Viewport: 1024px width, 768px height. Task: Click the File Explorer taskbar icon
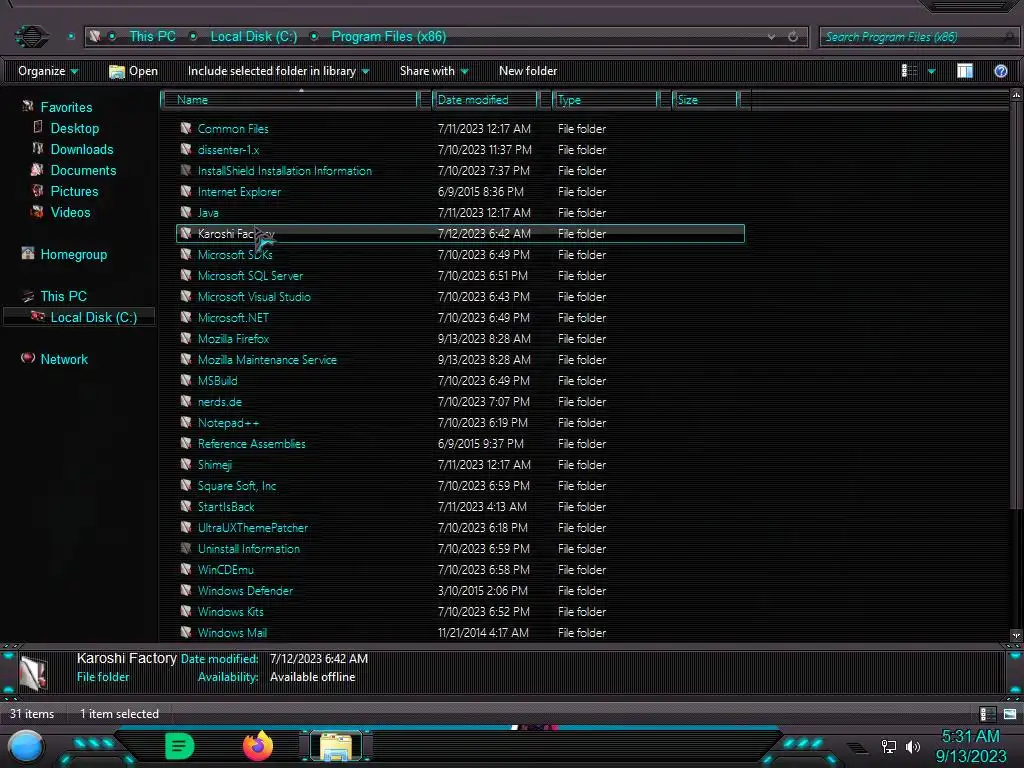(x=336, y=746)
